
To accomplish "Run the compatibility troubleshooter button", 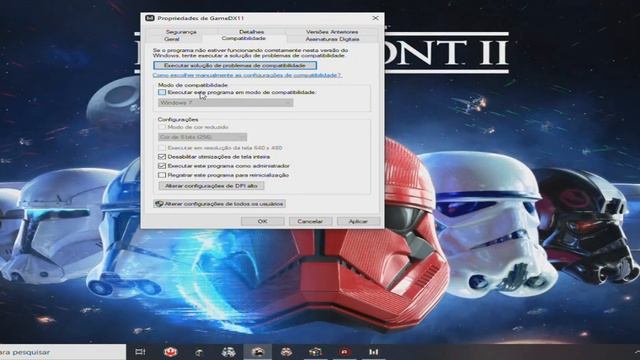I will pos(235,65).
